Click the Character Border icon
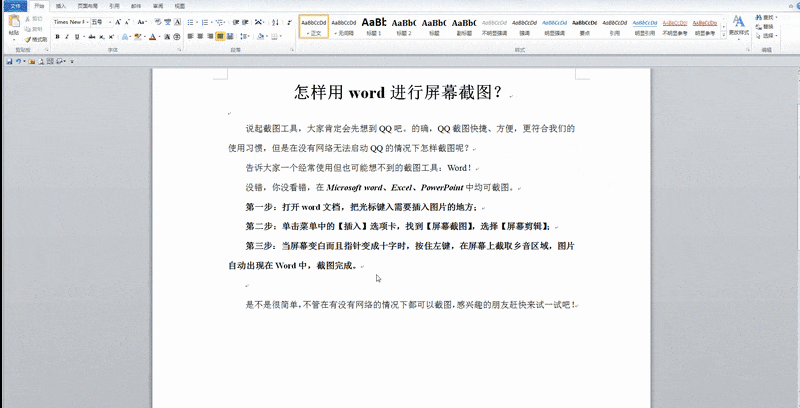The width and height of the screenshot is (800, 408). (x=177, y=22)
